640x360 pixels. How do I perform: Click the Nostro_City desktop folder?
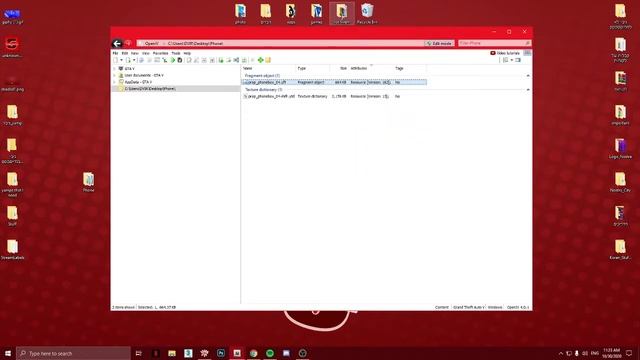[x=620, y=182]
